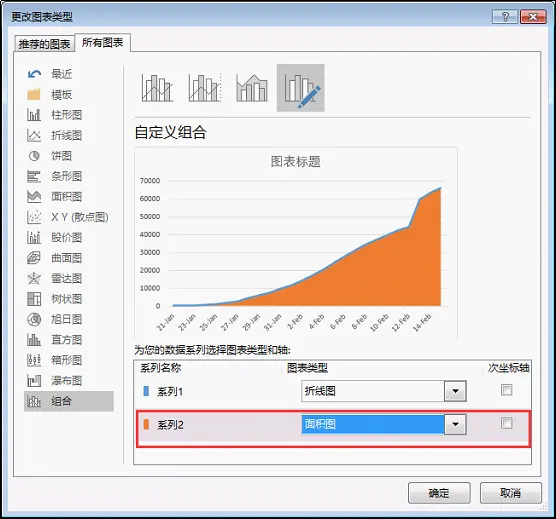Image resolution: width=556 pixels, height=519 pixels.
Task: Select the Area chart (面积图) icon in sidebar
Action: (x=34, y=197)
